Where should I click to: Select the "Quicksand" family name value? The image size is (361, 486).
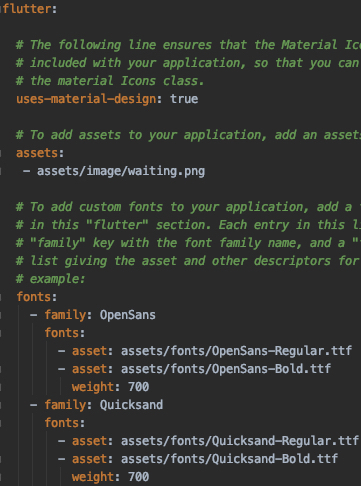click(x=131, y=405)
